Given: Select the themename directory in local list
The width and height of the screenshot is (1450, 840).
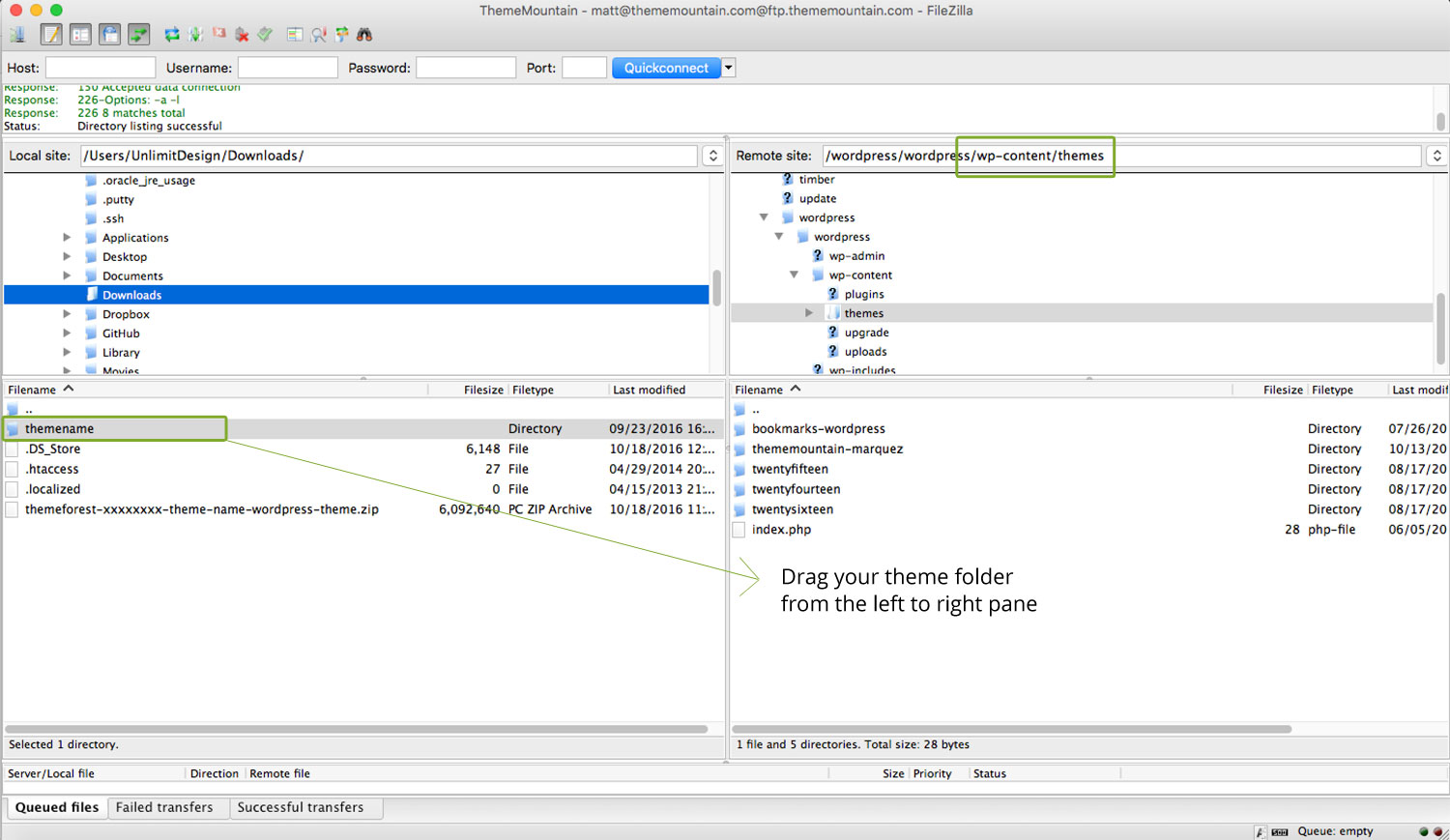Looking at the screenshot, I should pyautogui.click(x=362, y=428).
